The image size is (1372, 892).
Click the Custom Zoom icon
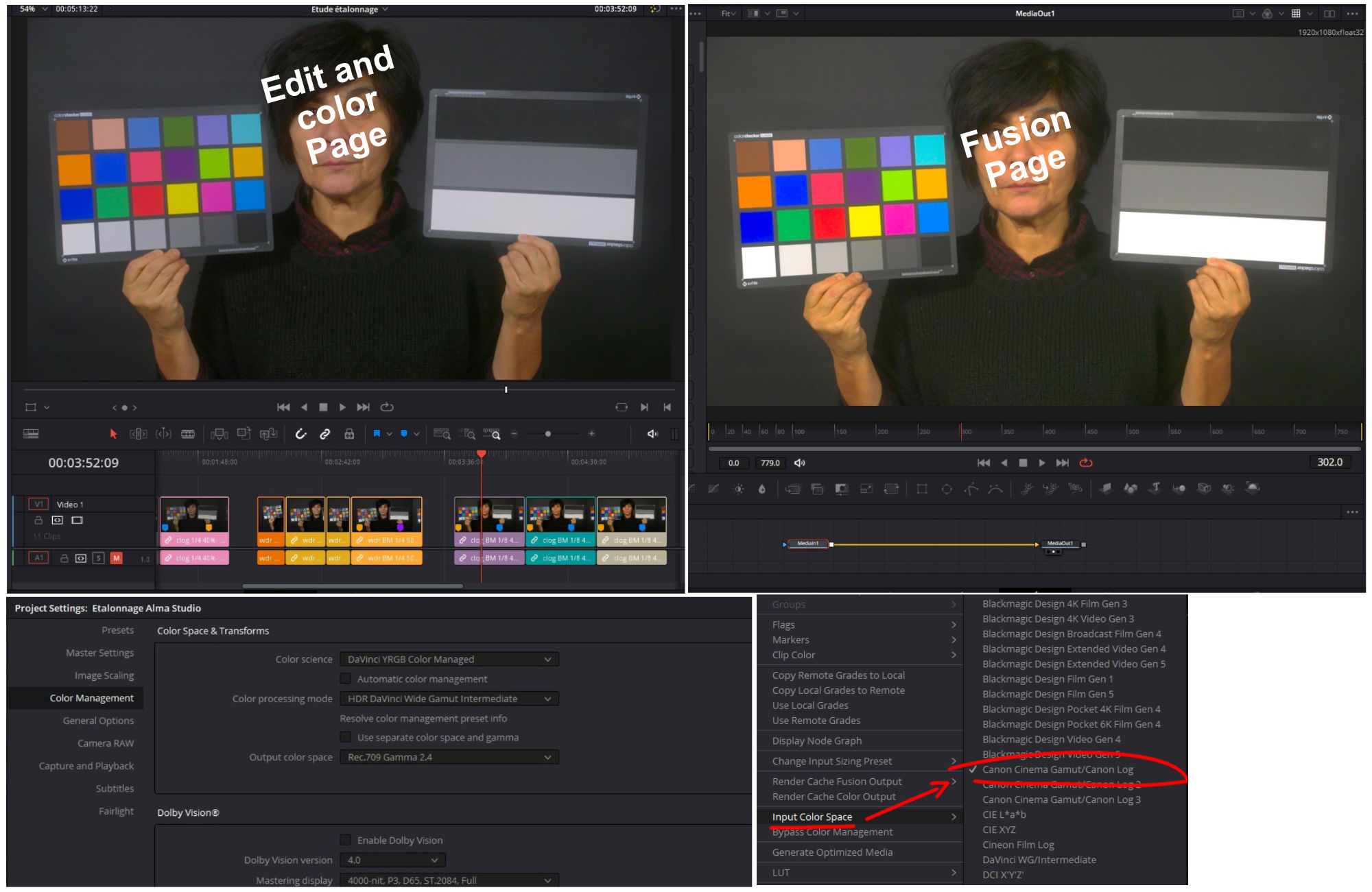click(x=493, y=434)
